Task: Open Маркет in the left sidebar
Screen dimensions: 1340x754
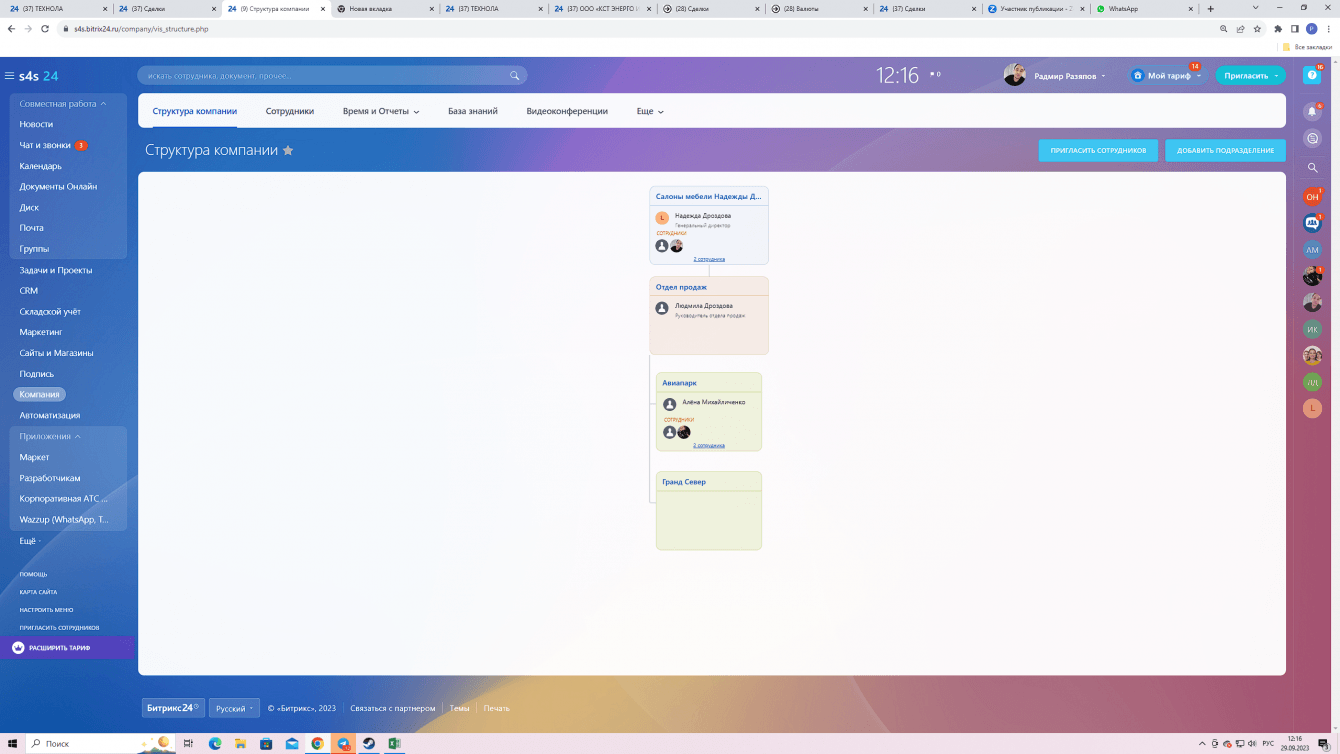Action: click(x=34, y=457)
